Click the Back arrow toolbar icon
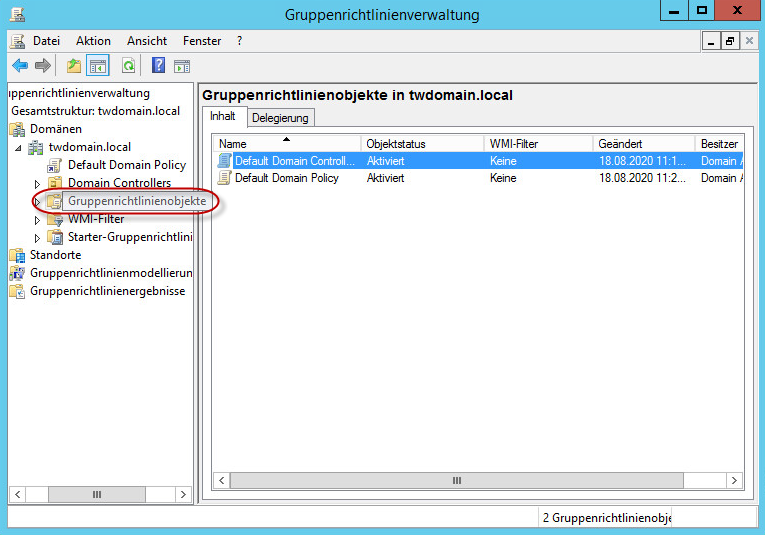The height and width of the screenshot is (535, 765). pyautogui.click(x=20, y=65)
